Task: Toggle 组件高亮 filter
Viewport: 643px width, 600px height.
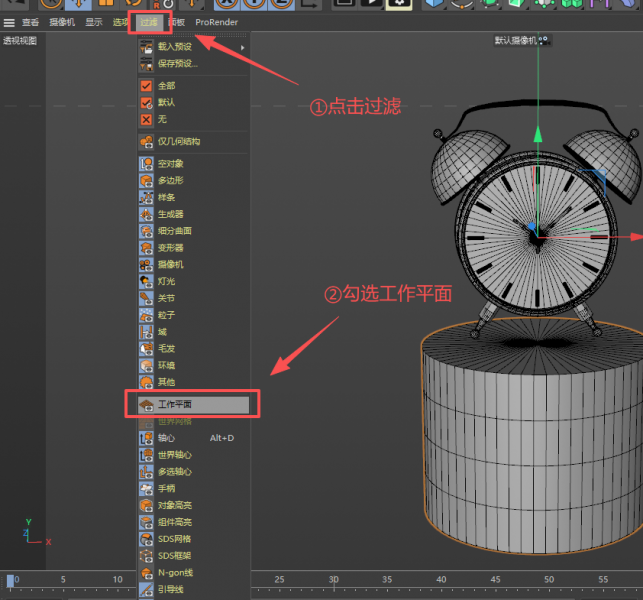Action: (193, 522)
